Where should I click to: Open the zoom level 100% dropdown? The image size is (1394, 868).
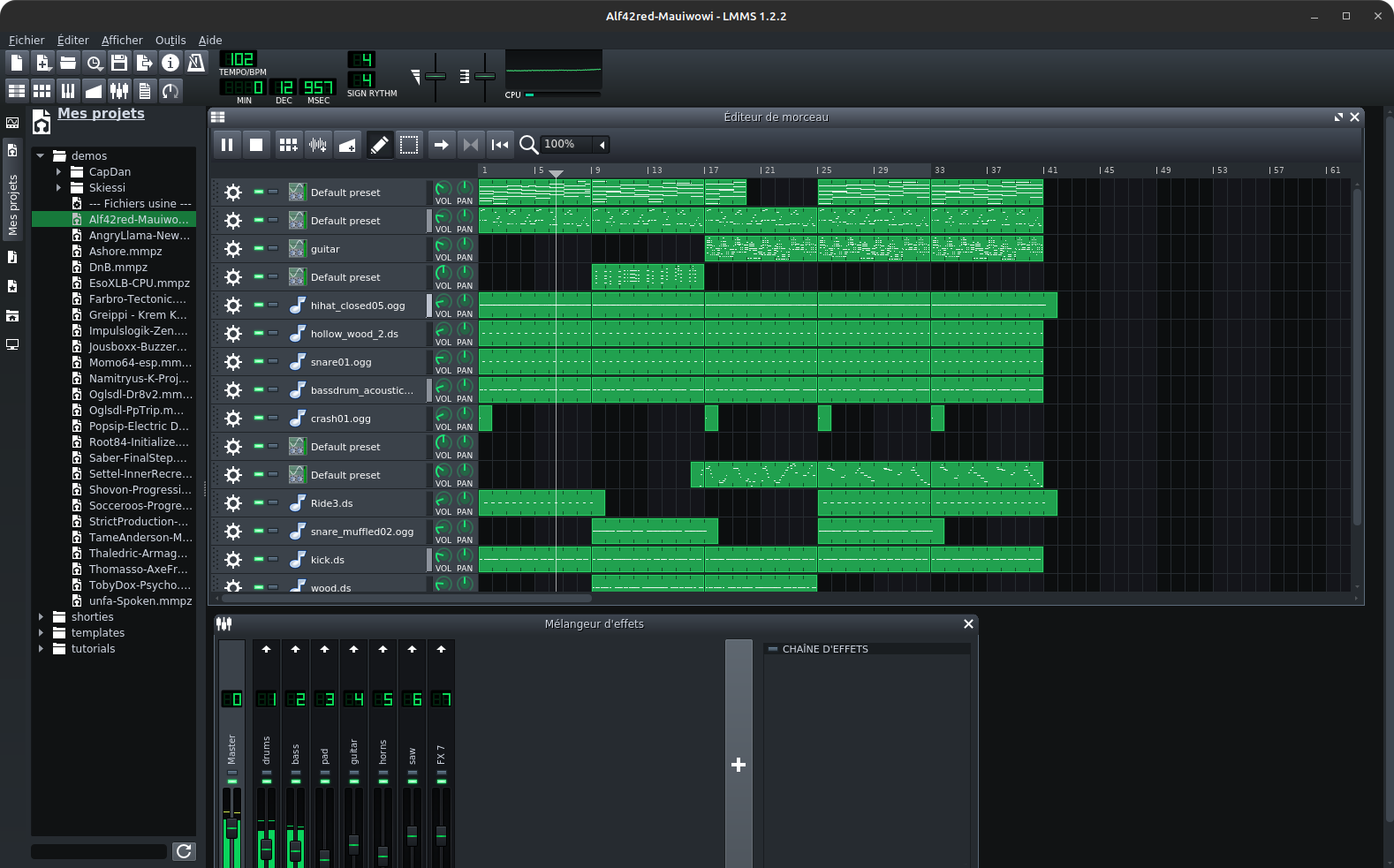click(x=602, y=145)
